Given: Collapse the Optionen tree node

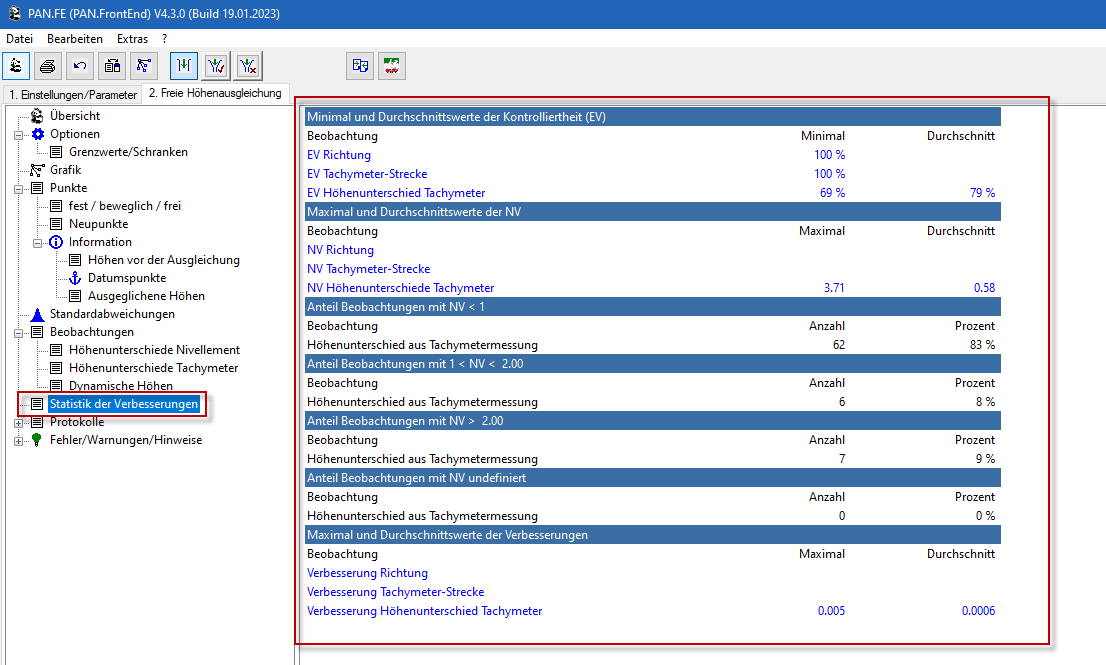Looking at the screenshot, I should [x=18, y=134].
